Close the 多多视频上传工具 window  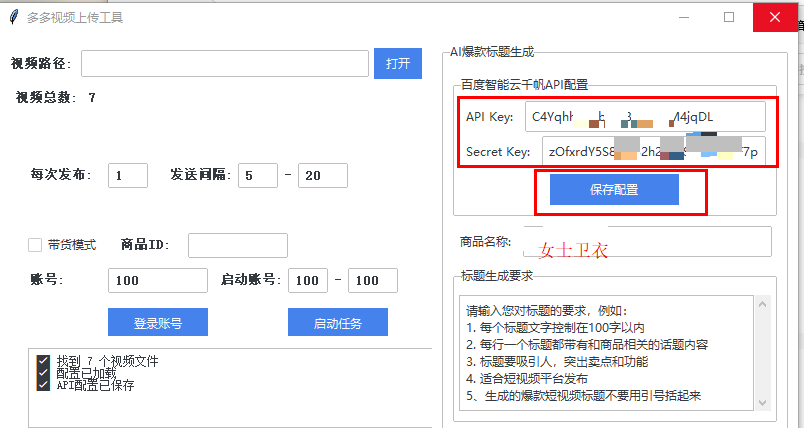pos(775,17)
